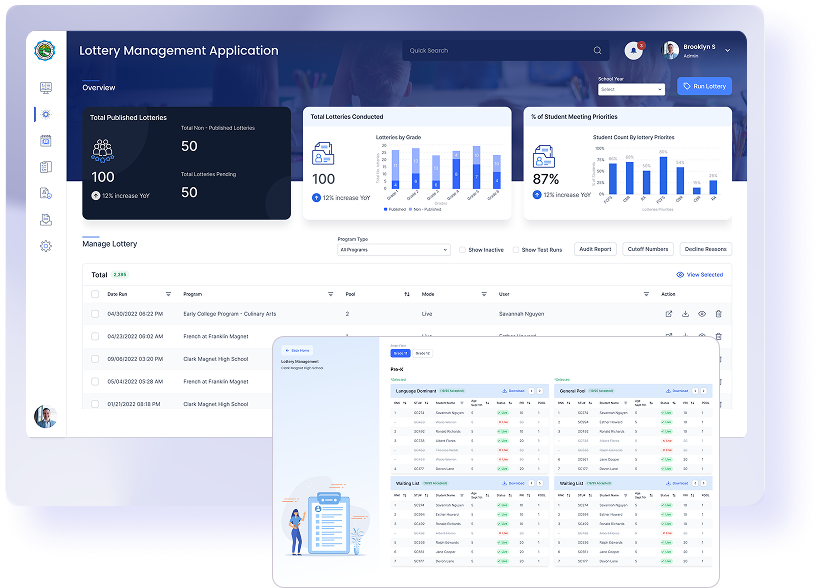Sort by the Pool column header arrows
820x588 pixels.
click(x=407, y=294)
